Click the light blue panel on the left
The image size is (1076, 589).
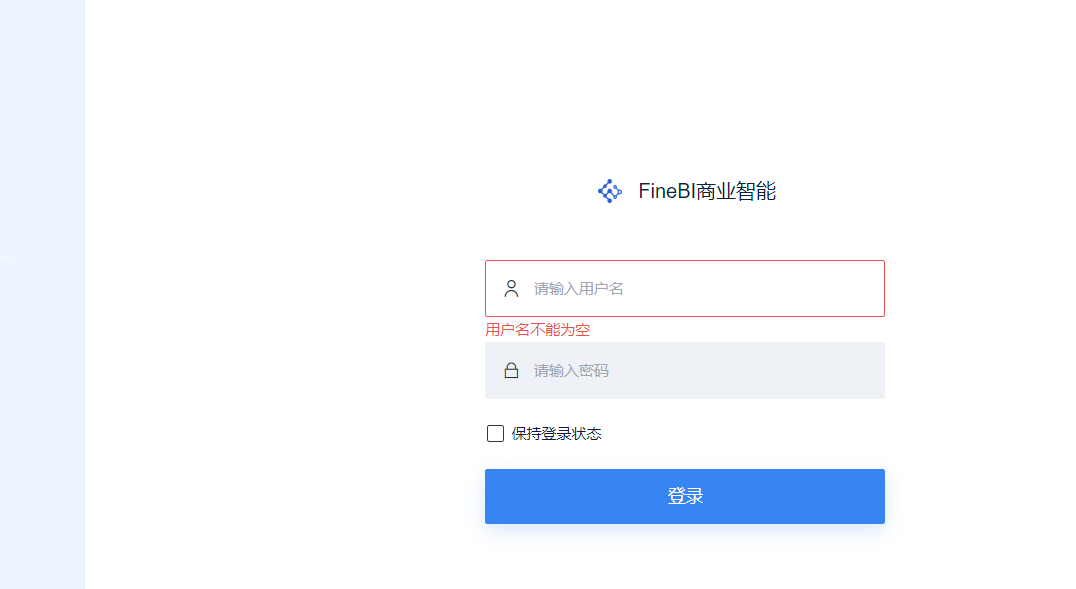point(43,294)
